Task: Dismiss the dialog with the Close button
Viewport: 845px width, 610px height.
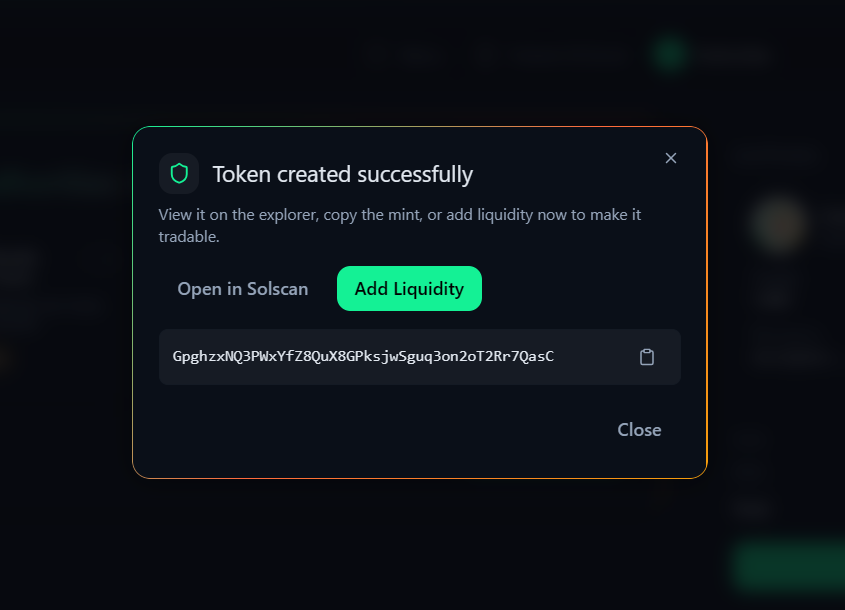Action: (639, 429)
